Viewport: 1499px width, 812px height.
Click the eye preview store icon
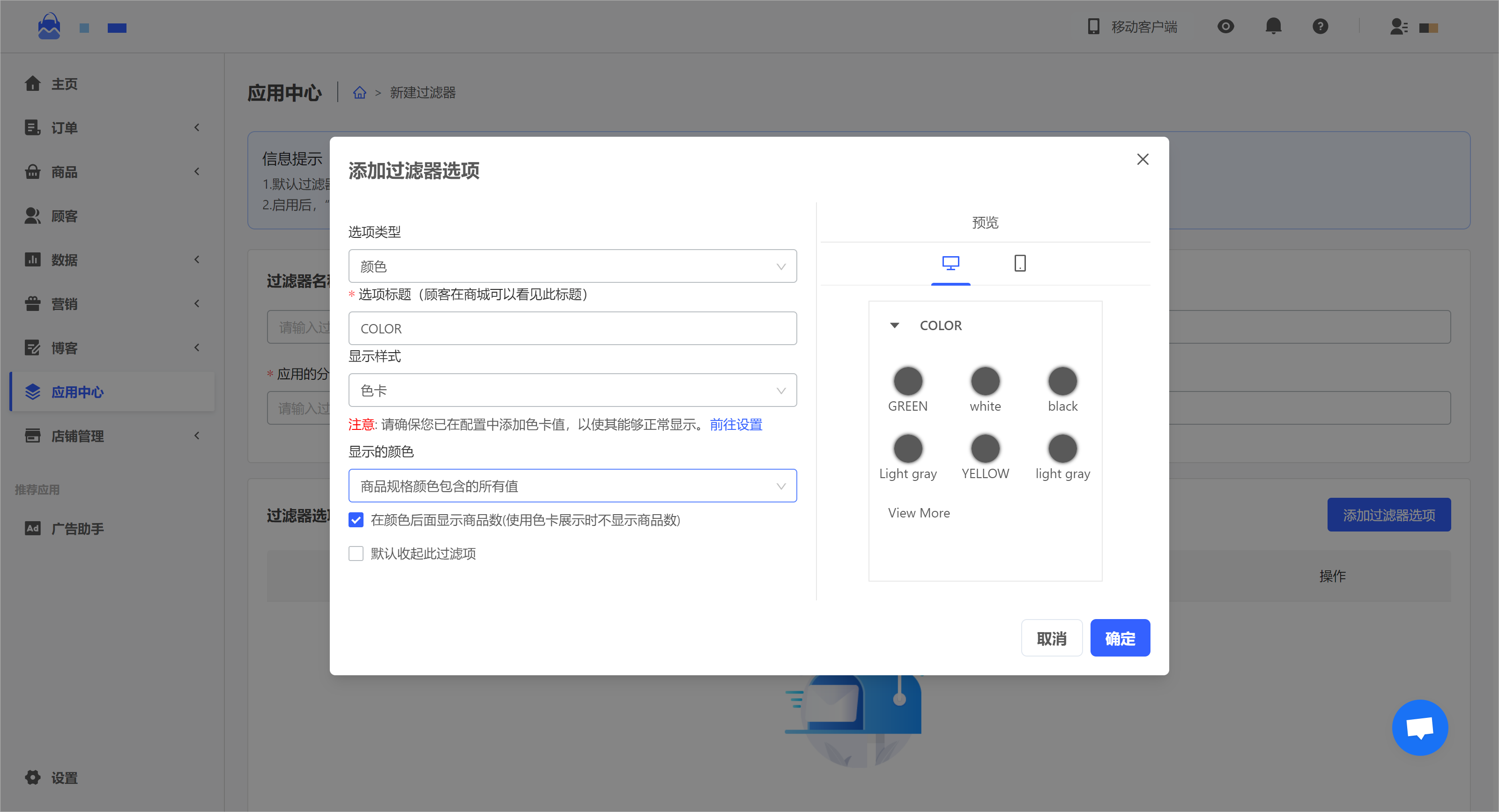(x=1225, y=26)
